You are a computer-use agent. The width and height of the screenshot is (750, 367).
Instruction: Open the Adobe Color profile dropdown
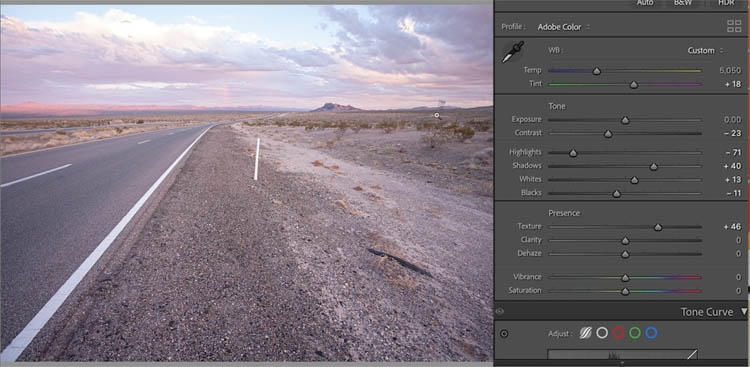coord(563,27)
